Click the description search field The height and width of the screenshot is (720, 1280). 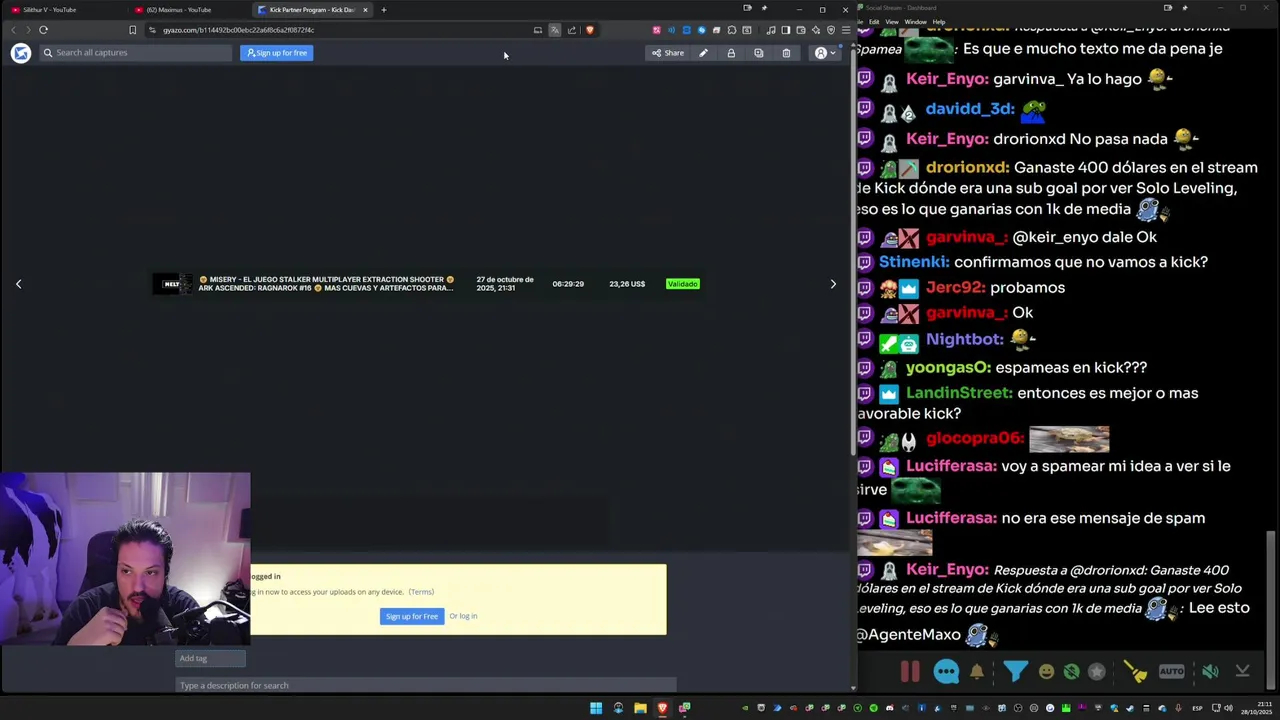click(x=426, y=685)
